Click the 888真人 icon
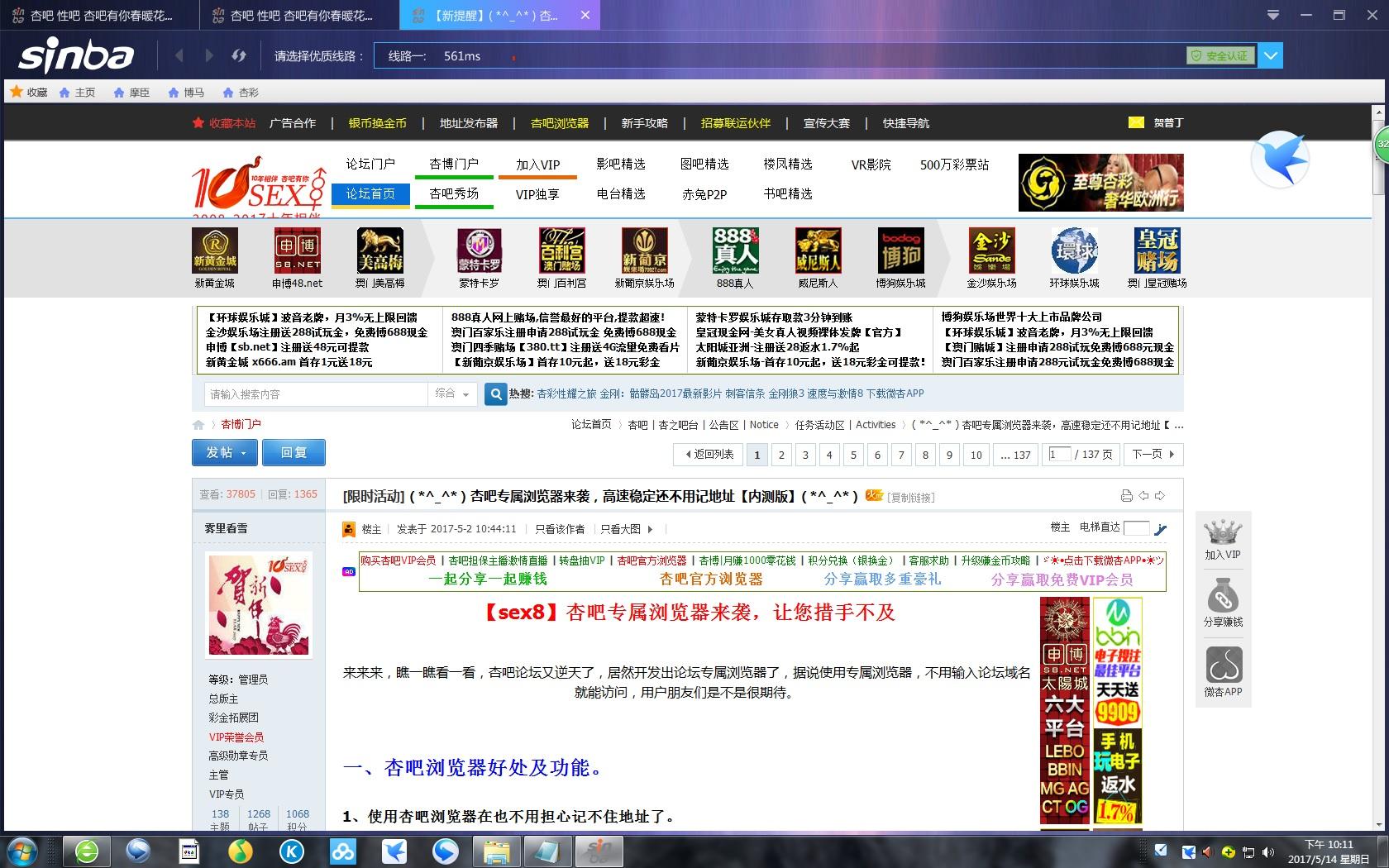The image size is (1389, 868). coord(736,250)
